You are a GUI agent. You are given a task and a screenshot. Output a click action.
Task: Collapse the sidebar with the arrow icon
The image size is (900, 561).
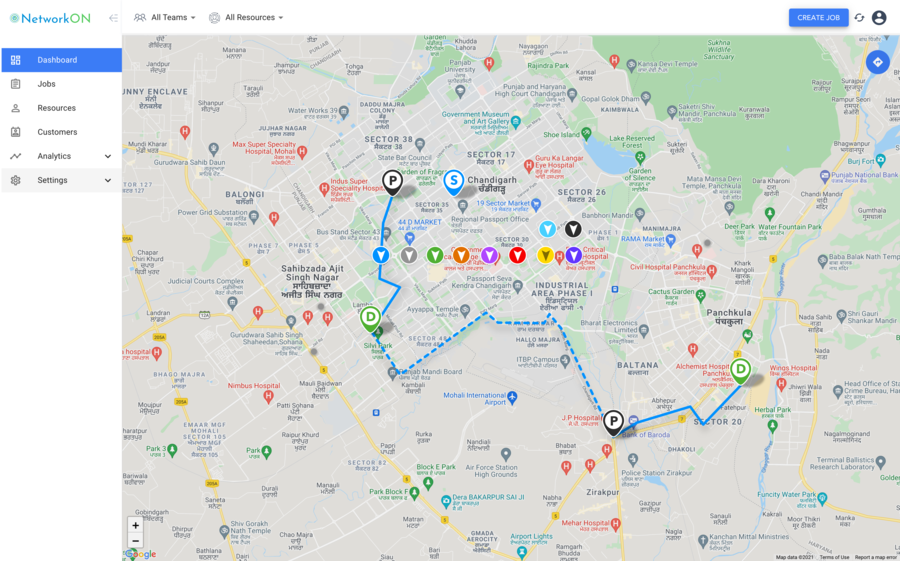(113, 18)
